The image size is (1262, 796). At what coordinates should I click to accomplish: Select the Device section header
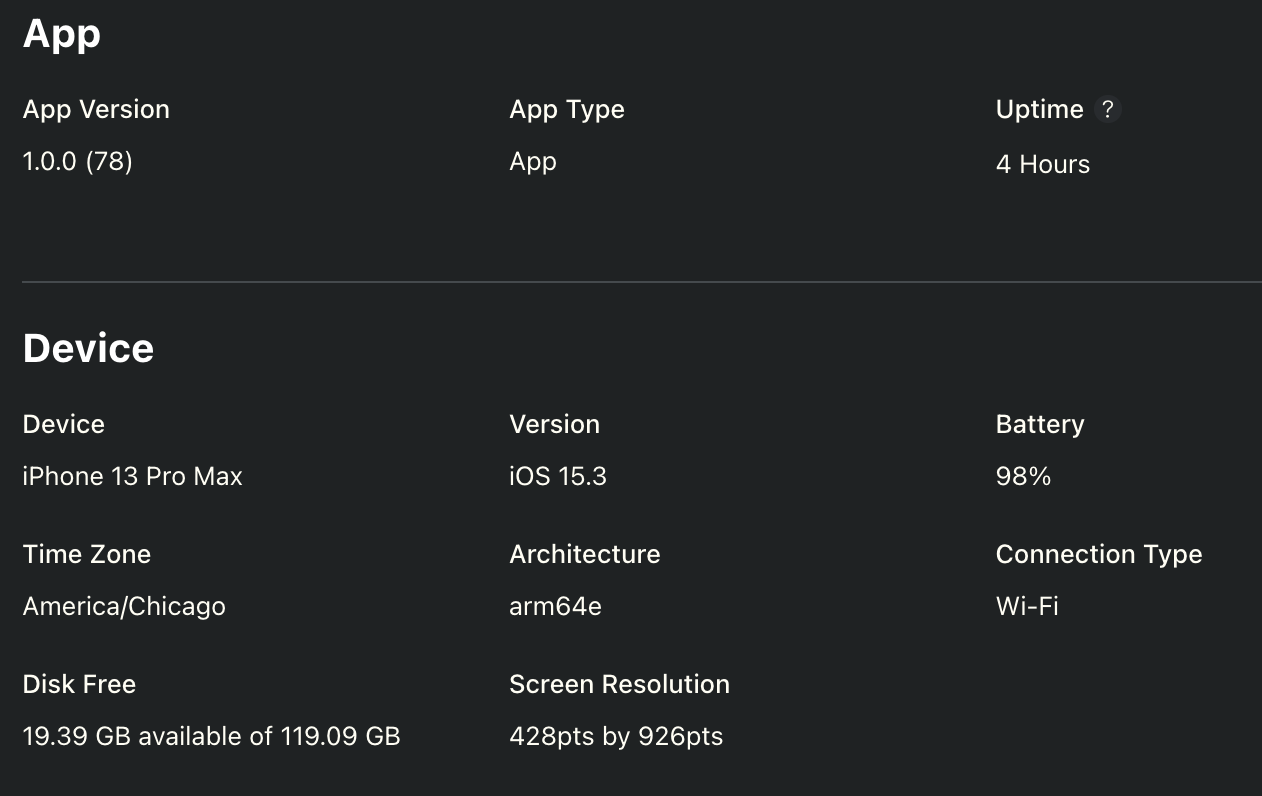[88, 348]
